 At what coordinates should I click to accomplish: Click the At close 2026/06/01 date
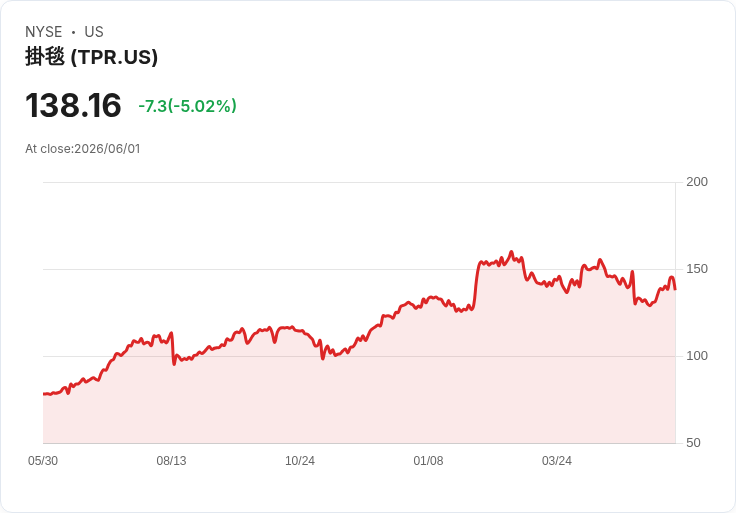83,149
